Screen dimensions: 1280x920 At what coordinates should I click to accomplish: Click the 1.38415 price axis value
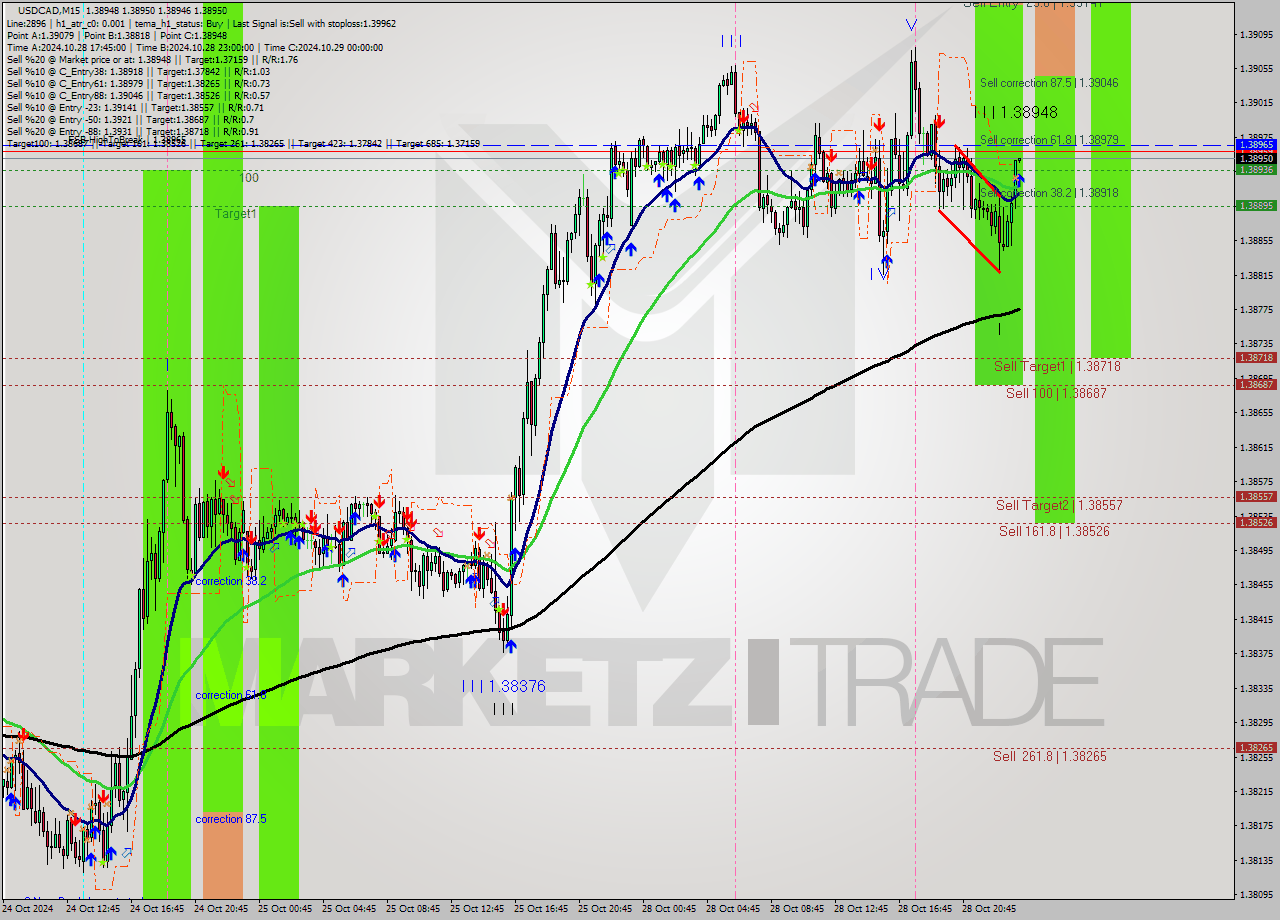click(1257, 620)
